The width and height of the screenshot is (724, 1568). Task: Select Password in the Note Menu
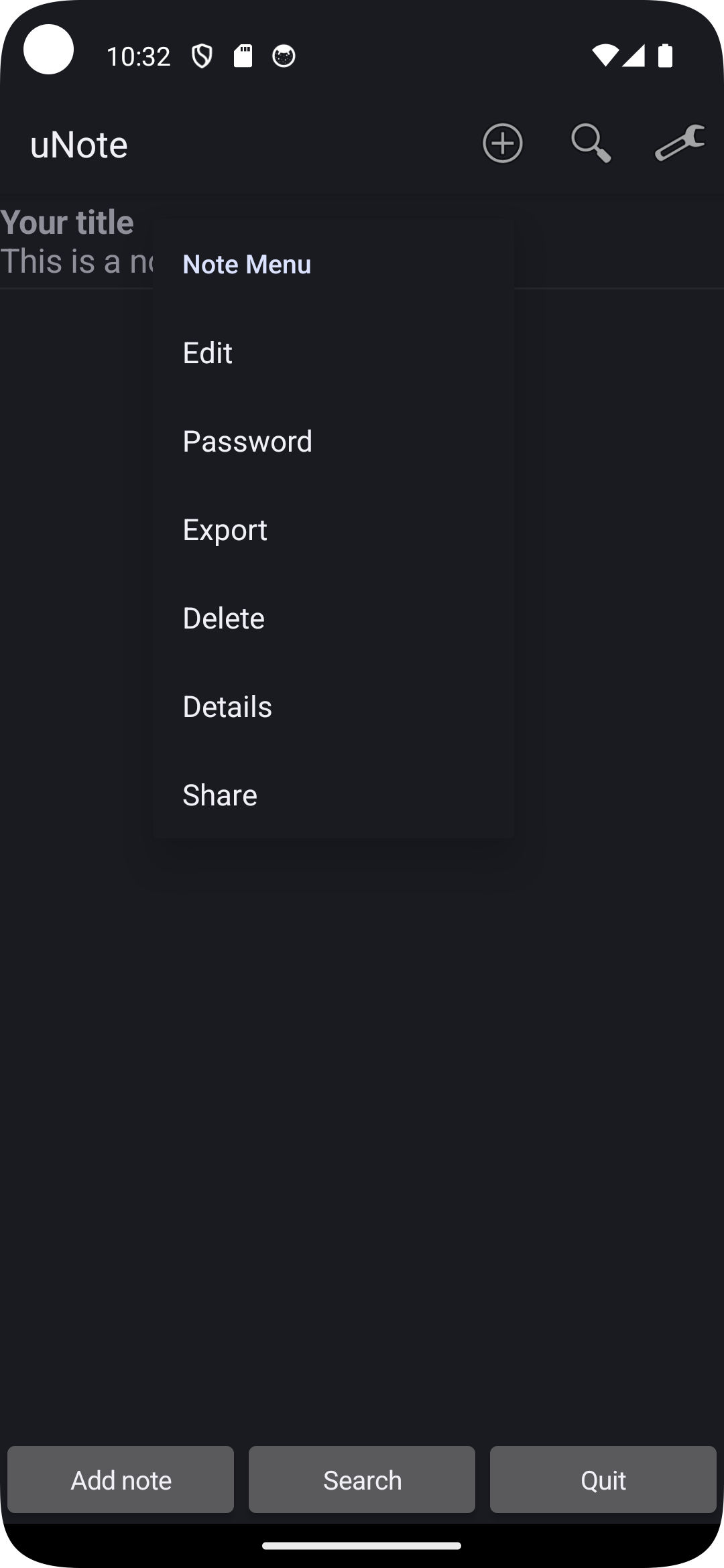click(x=247, y=442)
